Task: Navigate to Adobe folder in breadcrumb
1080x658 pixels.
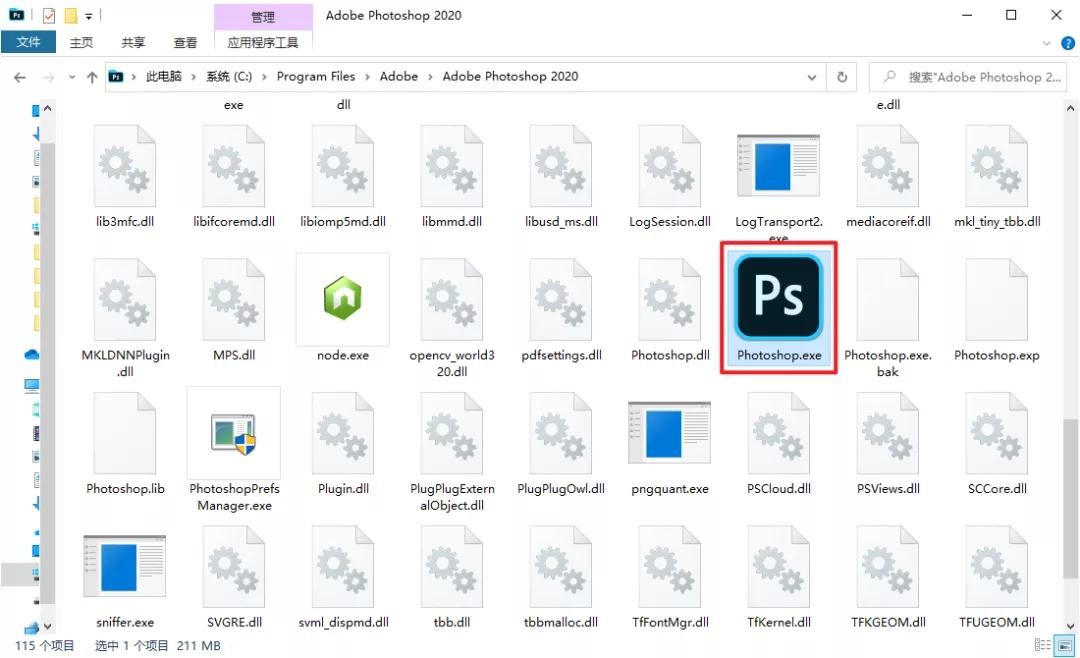Action: pyautogui.click(x=399, y=76)
